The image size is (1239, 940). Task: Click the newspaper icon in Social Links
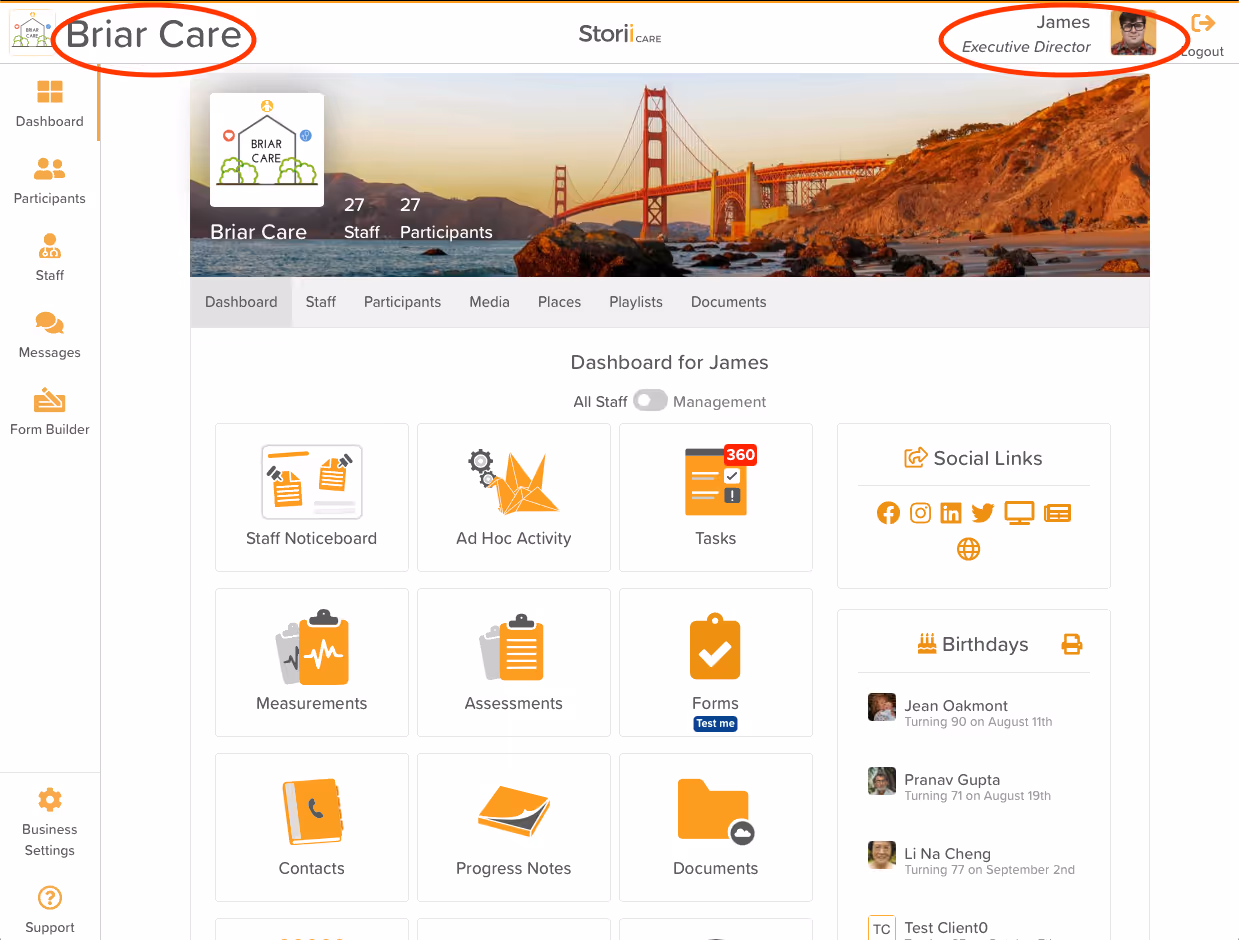[1057, 513]
